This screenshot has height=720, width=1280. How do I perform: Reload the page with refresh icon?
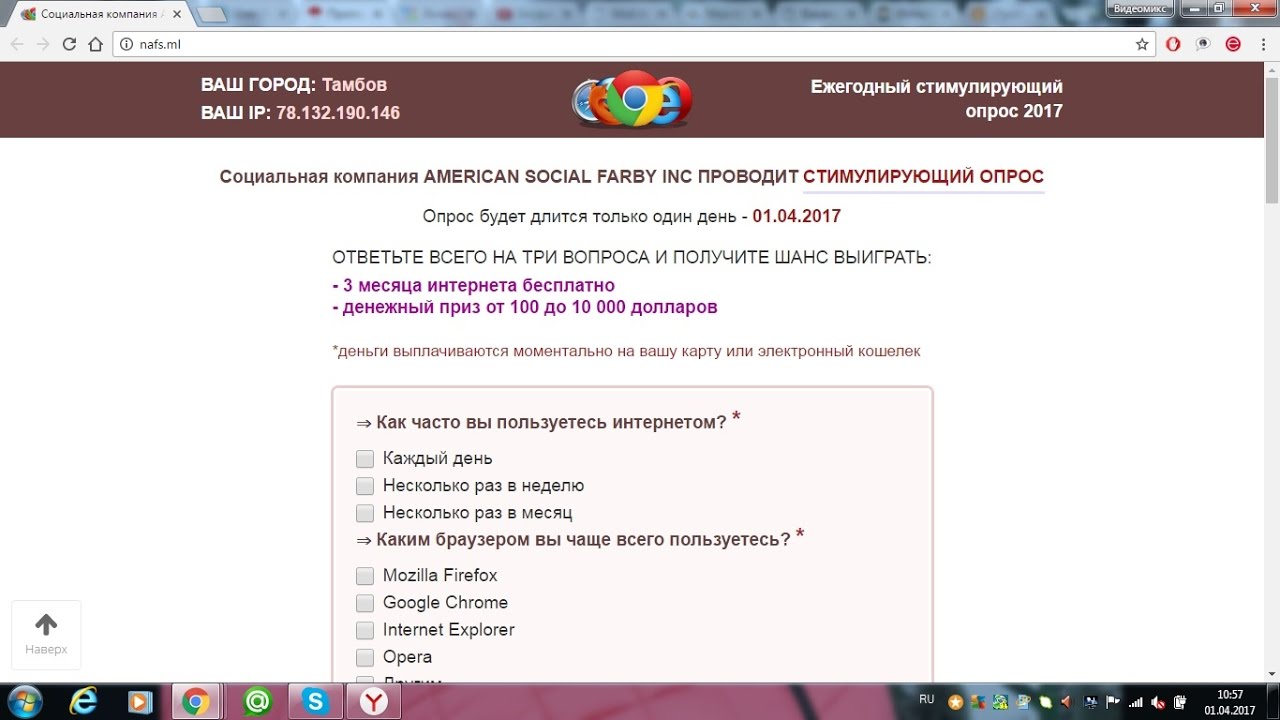click(x=69, y=44)
